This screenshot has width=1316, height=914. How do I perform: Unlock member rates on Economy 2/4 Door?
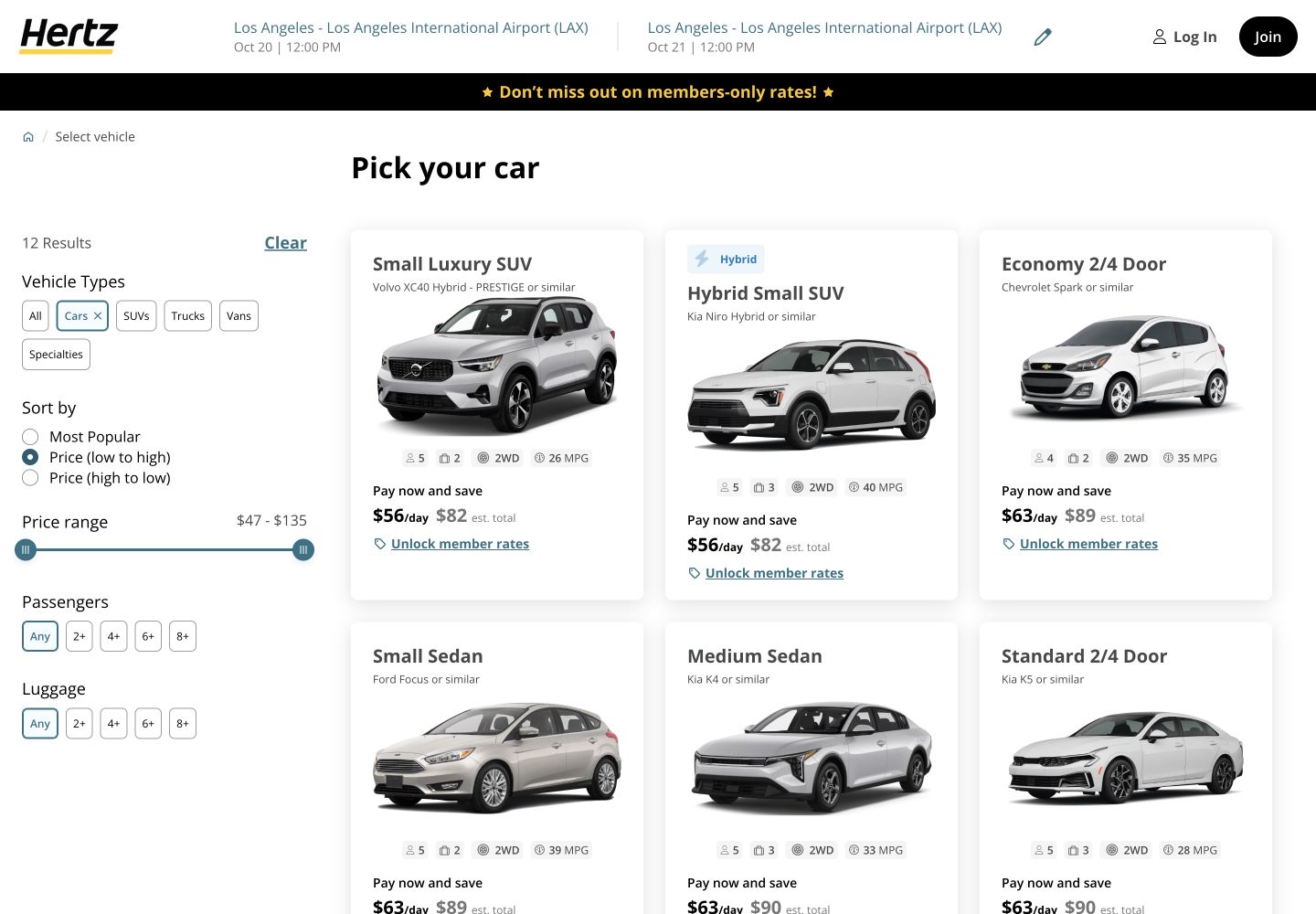click(1088, 544)
